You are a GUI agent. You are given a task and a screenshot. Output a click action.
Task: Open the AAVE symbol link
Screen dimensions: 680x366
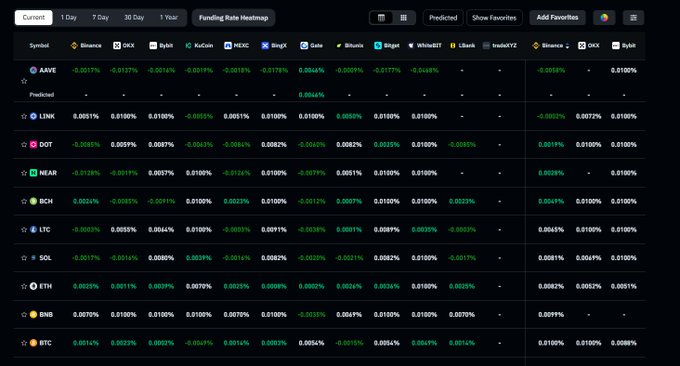[48, 70]
